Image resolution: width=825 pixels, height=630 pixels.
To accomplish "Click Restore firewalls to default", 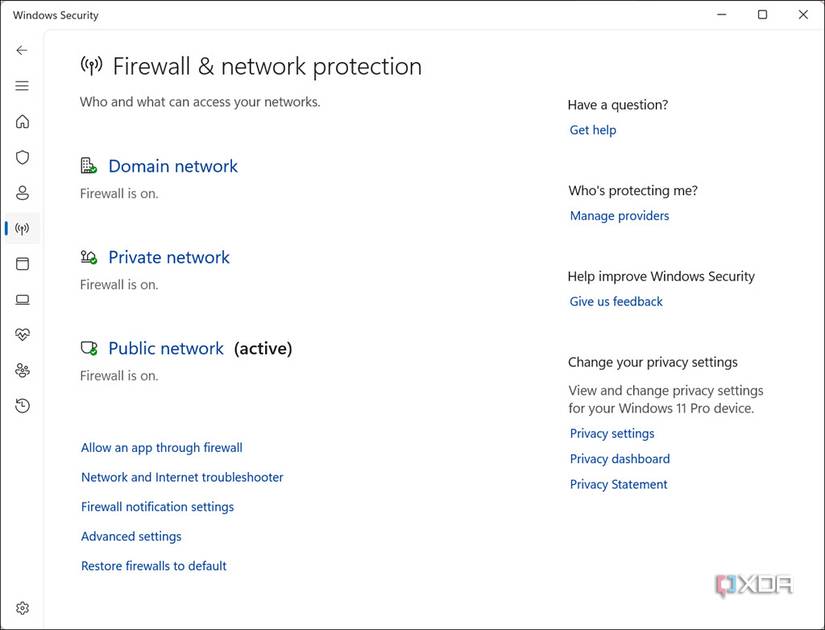I will tap(154, 566).
